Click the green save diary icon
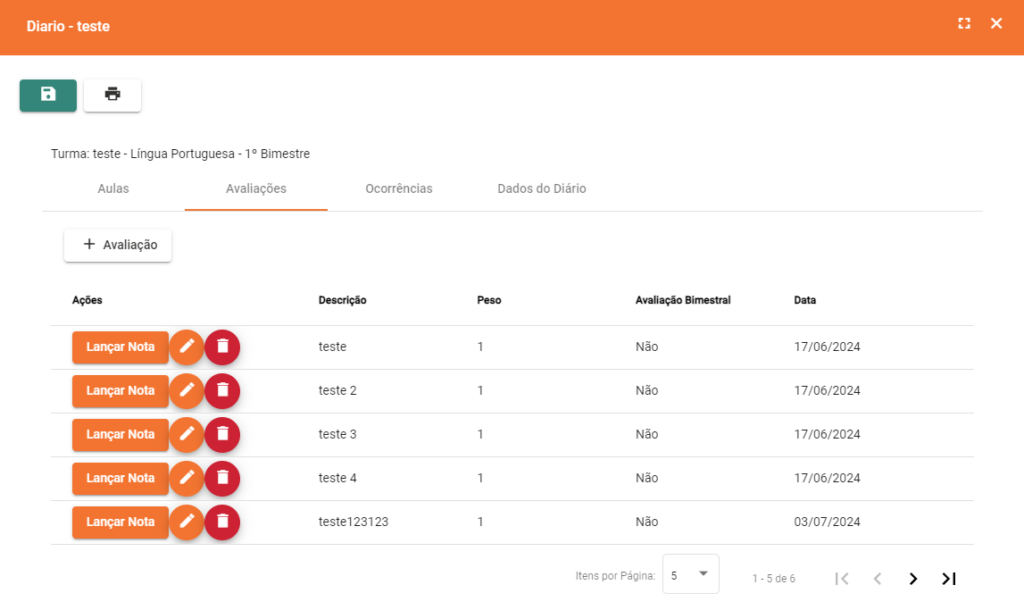Screen dimensions: 1024x610 point(48,95)
